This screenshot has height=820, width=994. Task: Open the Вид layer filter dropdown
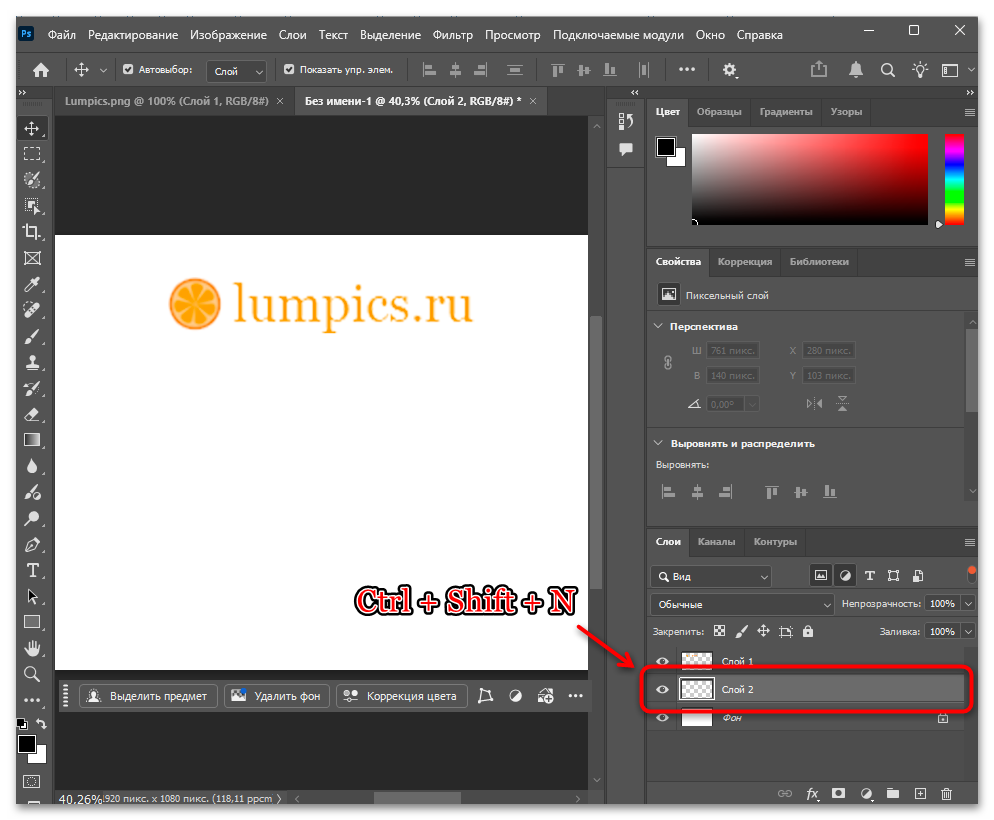pyautogui.click(x=711, y=576)
